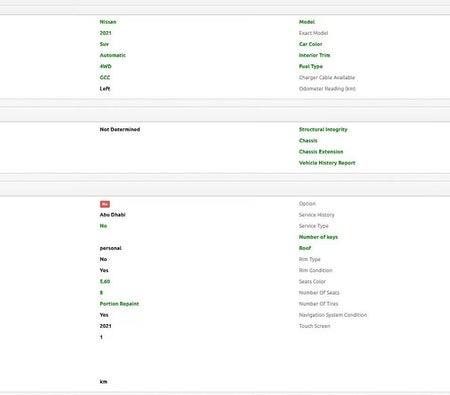The height and width of the screenshot is (395, 450).
Task: Select the 5.60 engine value
Action: click(105, 281)
